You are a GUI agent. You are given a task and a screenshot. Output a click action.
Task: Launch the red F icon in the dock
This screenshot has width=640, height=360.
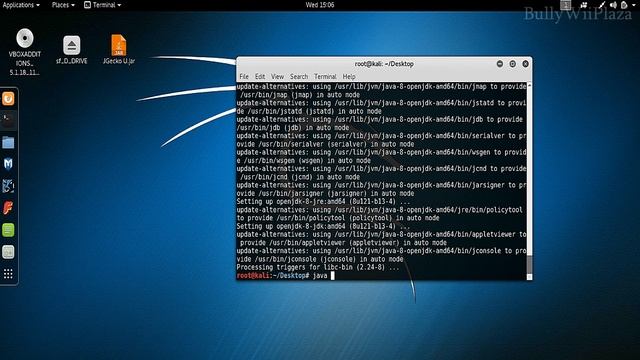point(8,208)
